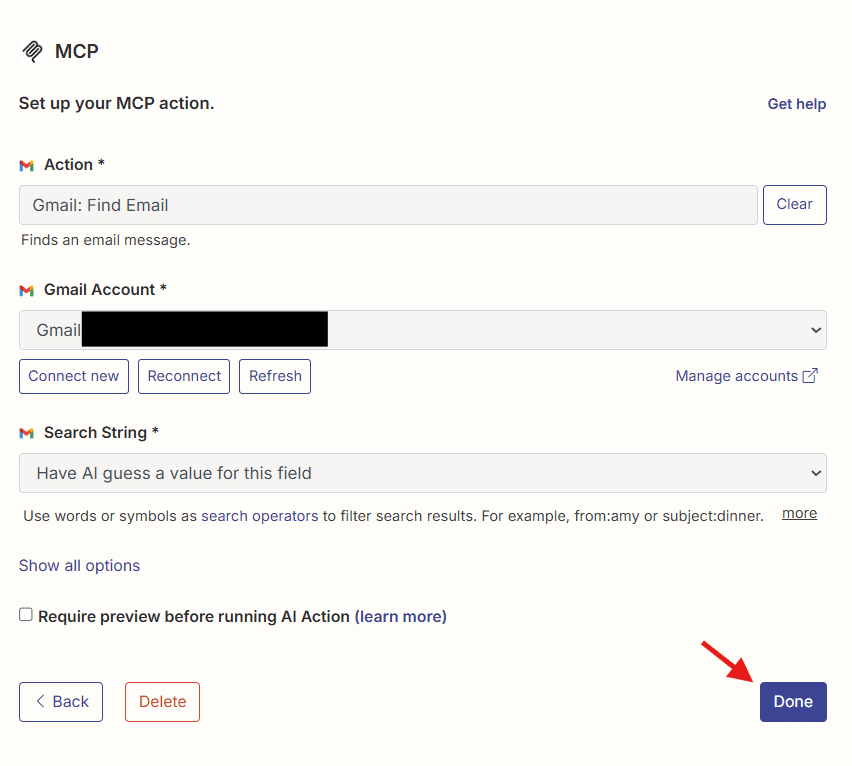Viewport: 852px width, 766px height.
Task: Click external link icon next to Manage accounts
Action: tap(811, 376)
